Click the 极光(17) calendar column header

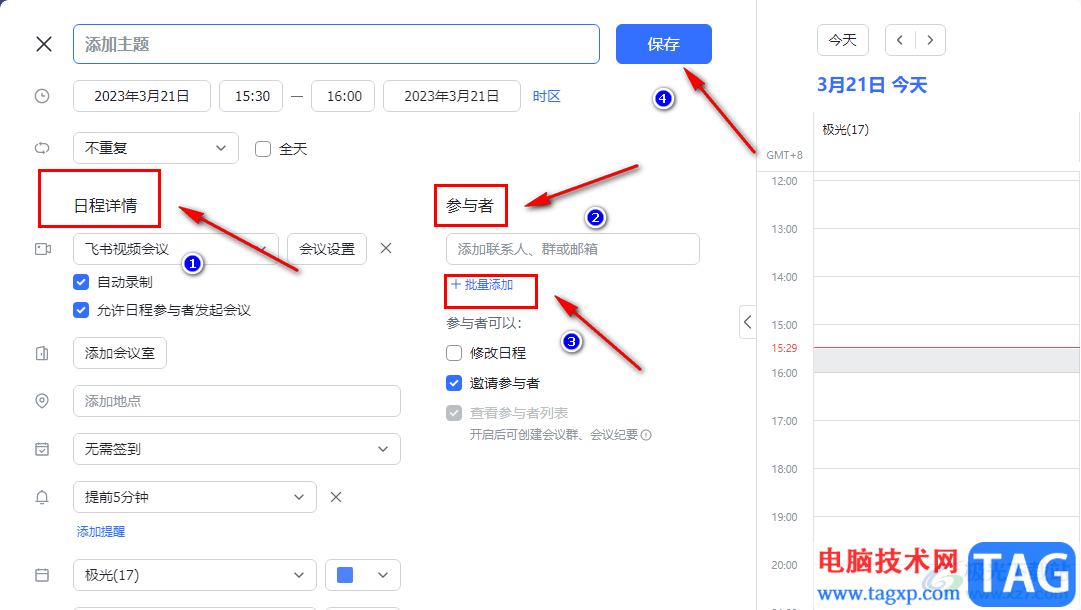[845, 130]
